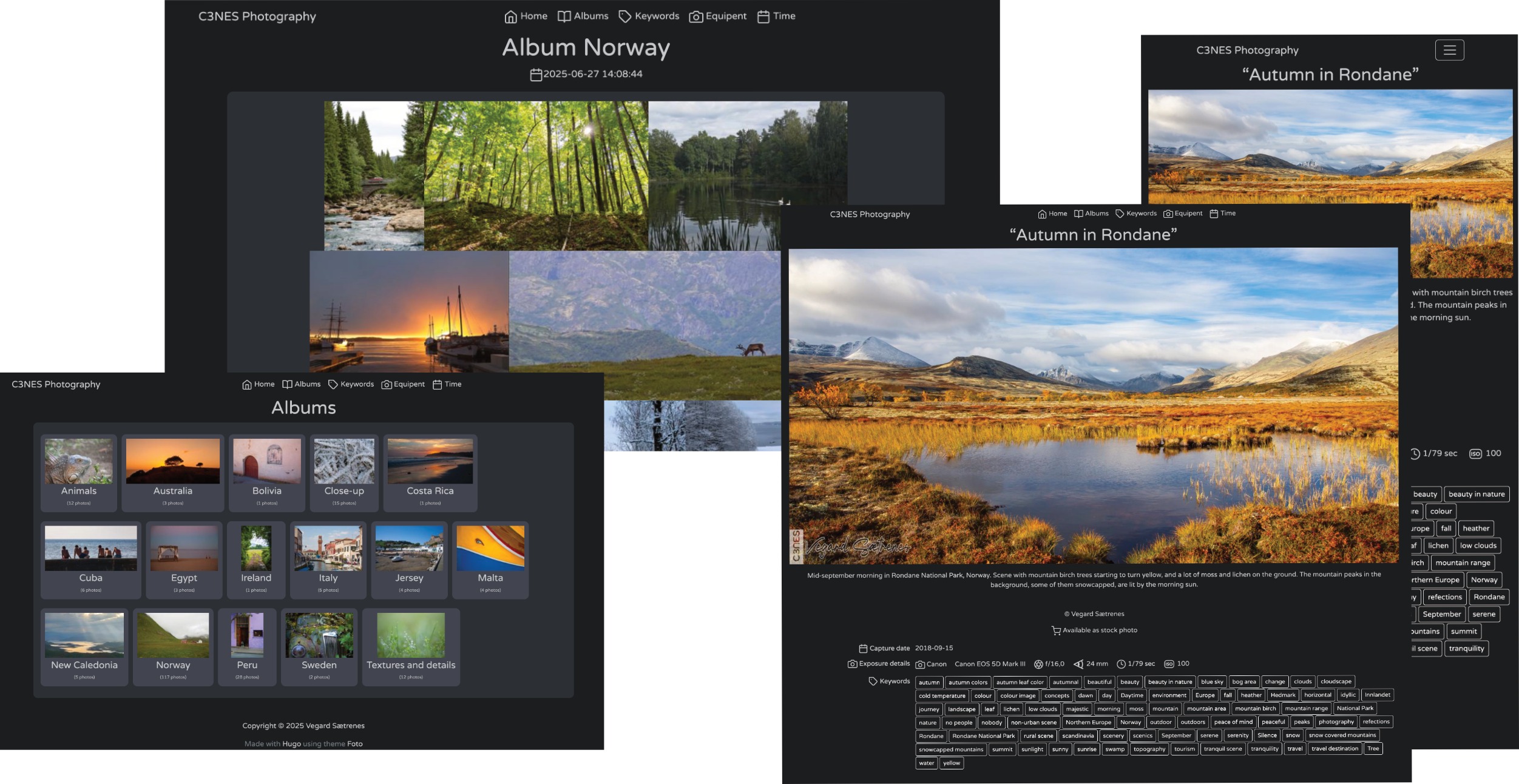Click Foto theme link in footer
Screen dimensions: 1519x784
(355, 744)
